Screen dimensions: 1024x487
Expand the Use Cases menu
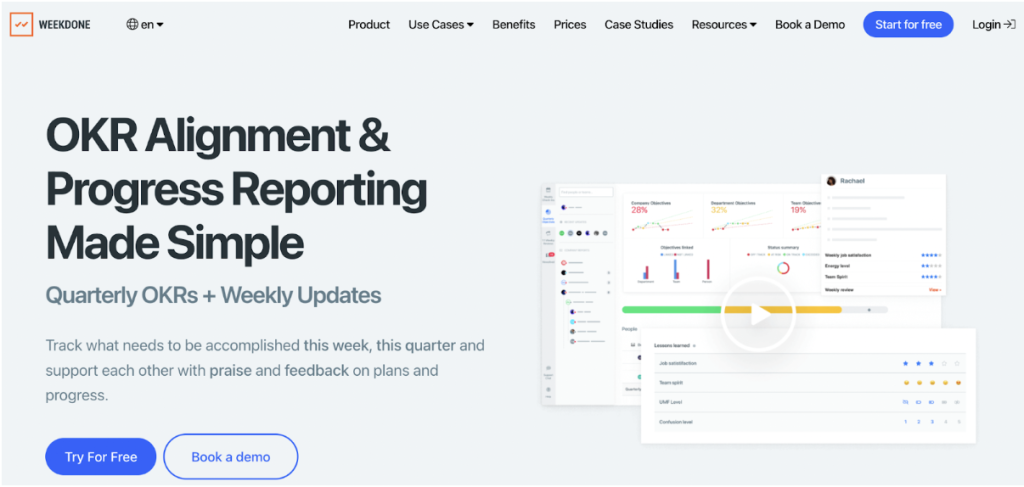point(441,24)
